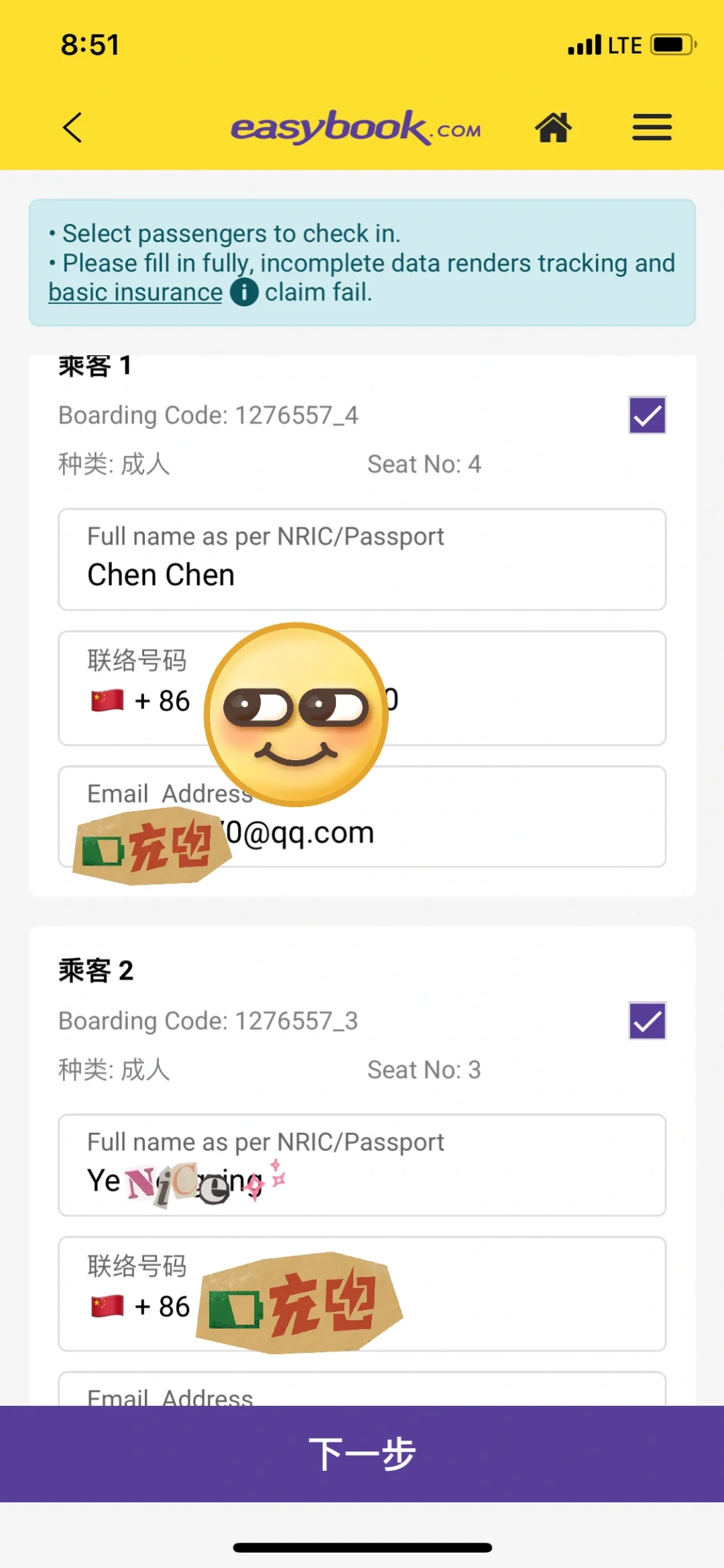Go to home via house icon
The image size is (724, 1568).
(x=553, y=127)
